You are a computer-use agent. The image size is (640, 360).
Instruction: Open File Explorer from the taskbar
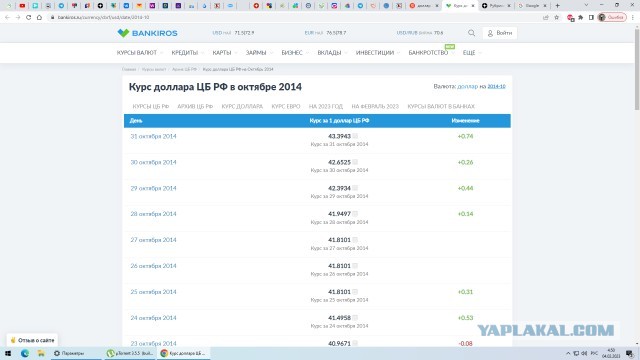pos(41,353)
